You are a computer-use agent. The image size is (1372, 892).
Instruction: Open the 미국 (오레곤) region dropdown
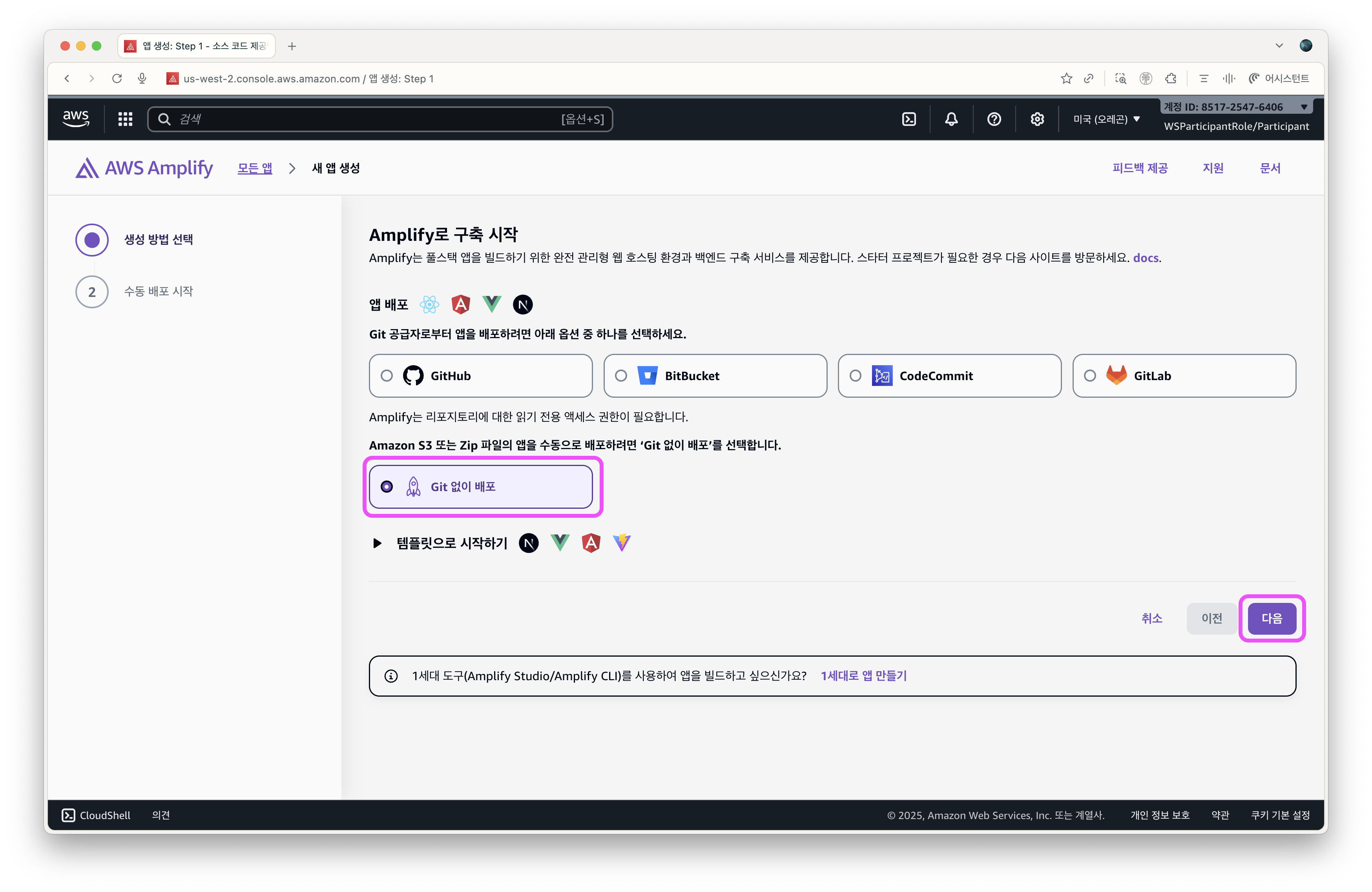point(1106,119)
